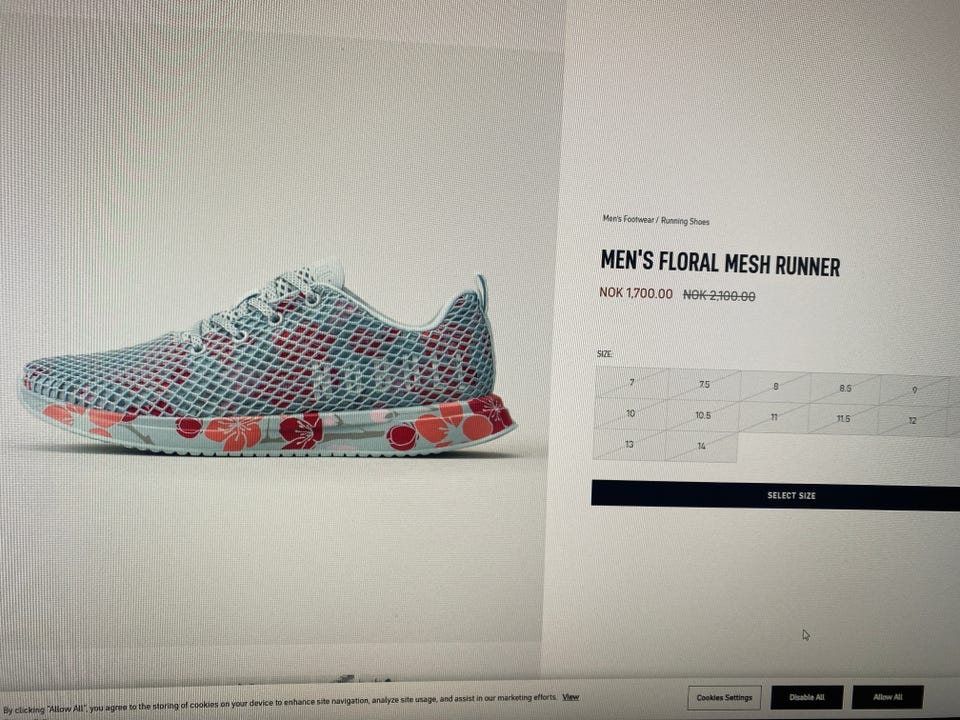This screenshot has height=720, width=960.
Task: Select size 8.5 box
Action: [845, 388]
